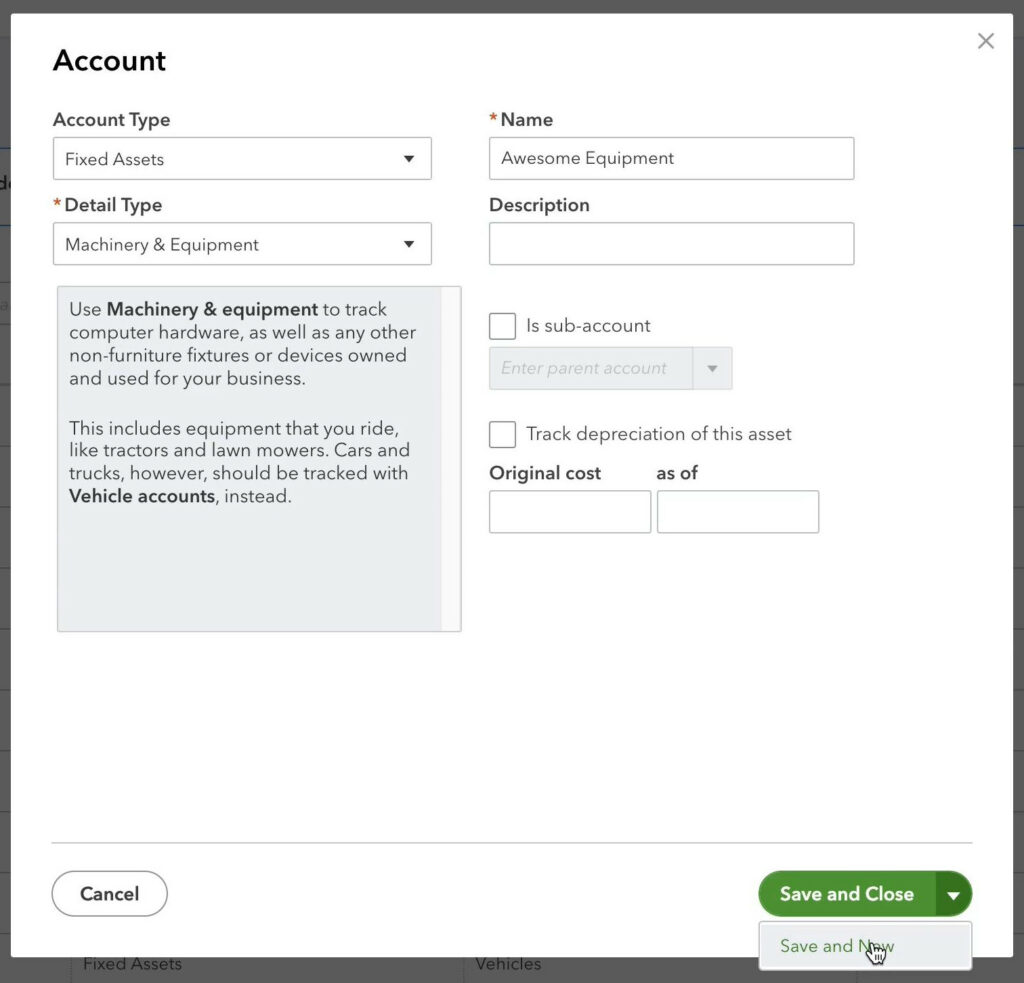Click the as of date field
The image size is (1024, 983).
(x=737, y=511)
